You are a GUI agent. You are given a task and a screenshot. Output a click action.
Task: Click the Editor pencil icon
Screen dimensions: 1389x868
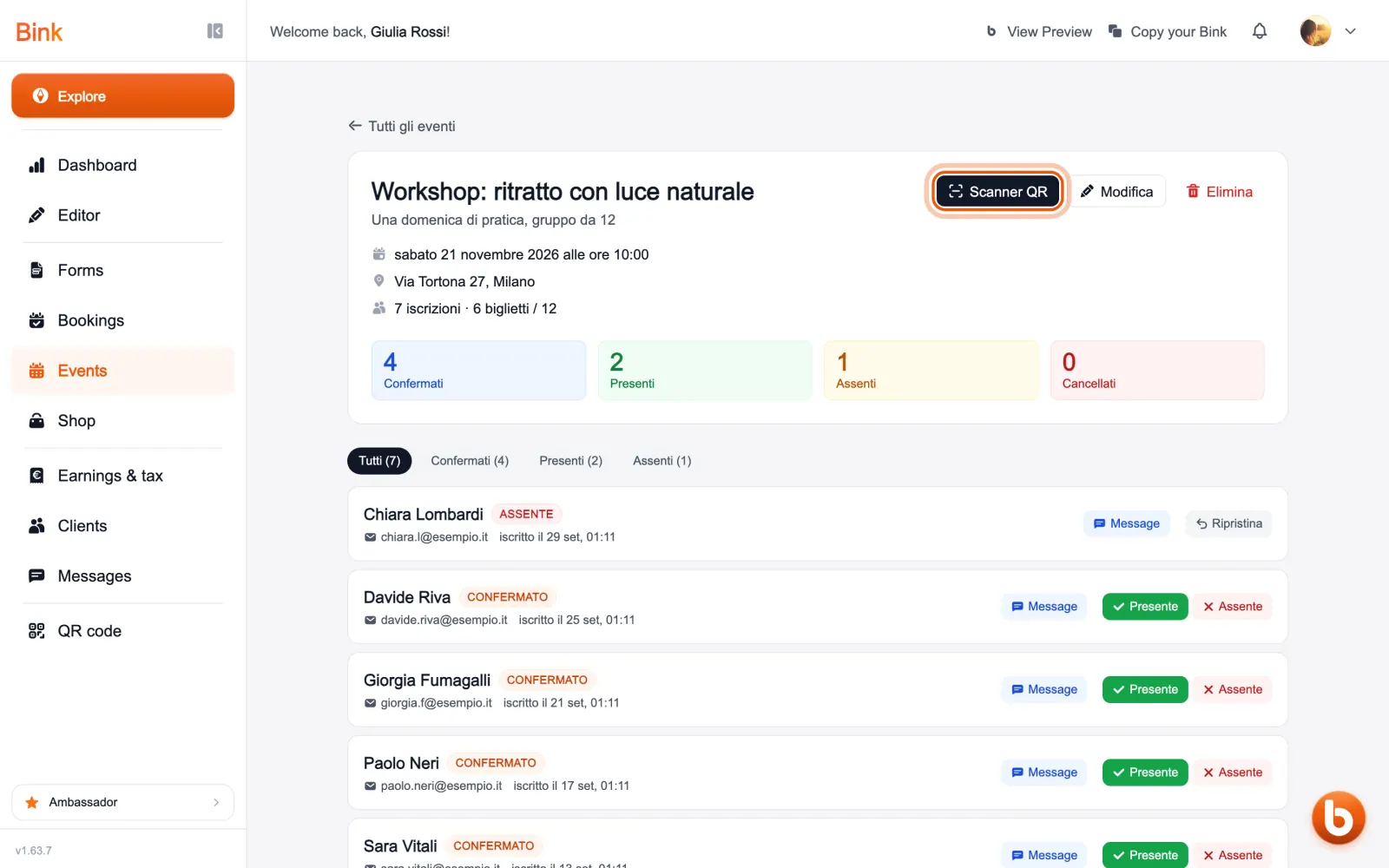point(36,215)
